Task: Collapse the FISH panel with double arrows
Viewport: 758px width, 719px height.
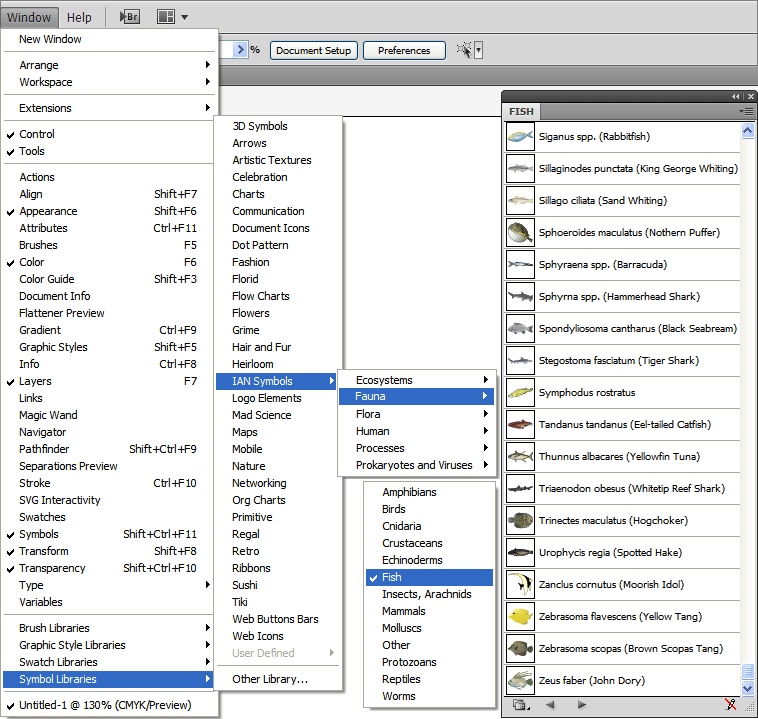Action: [x=736, y=96]
